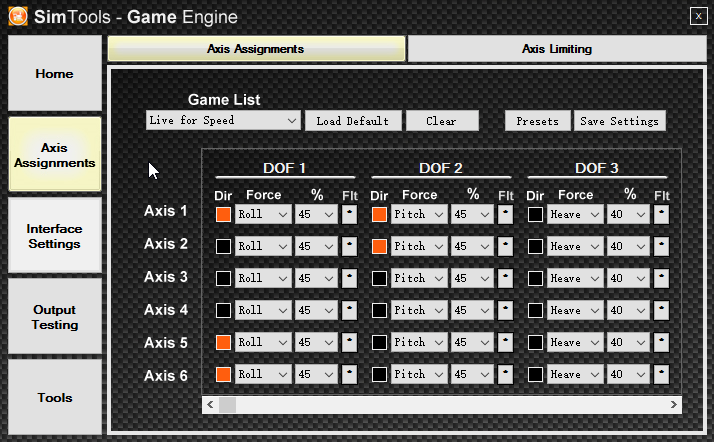
Task: Click Axis 5 DOF 3 Flt button
Action: 661,342
